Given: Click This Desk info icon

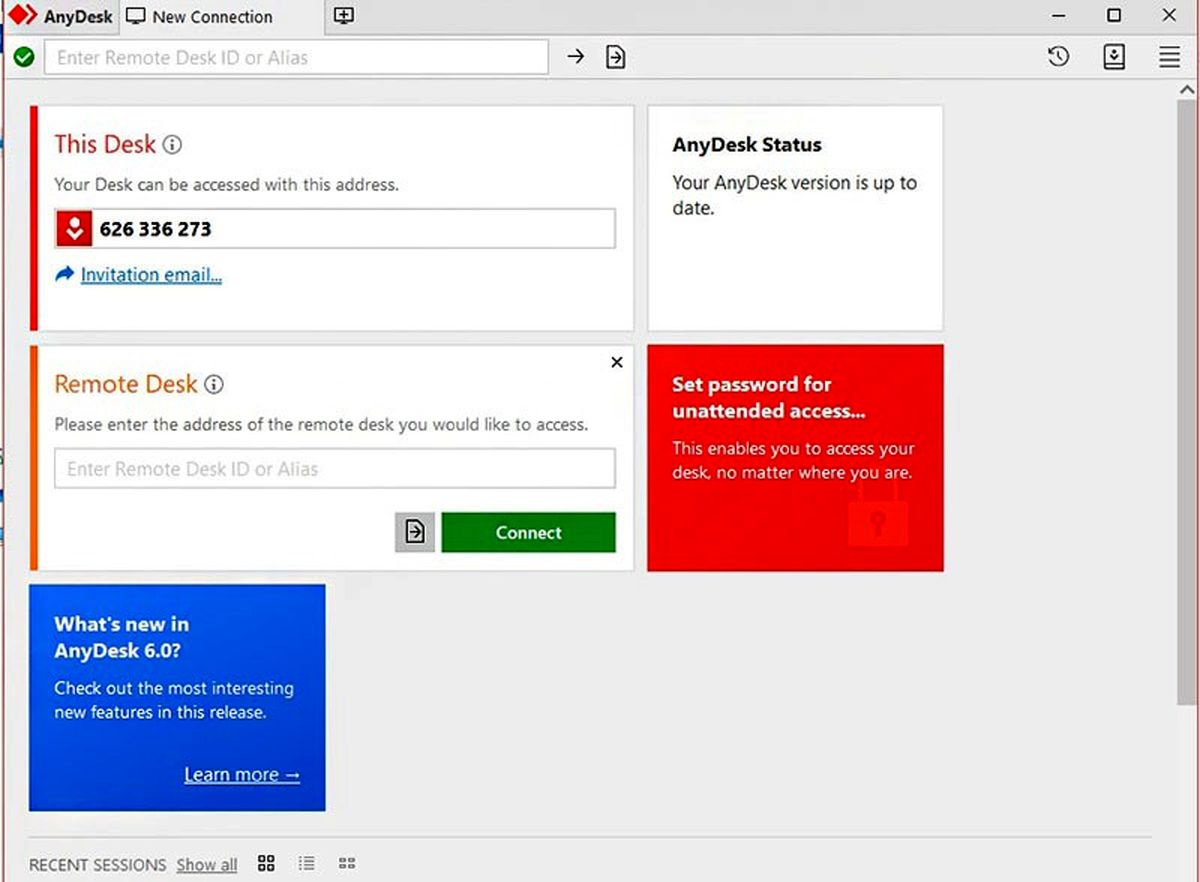Looking at the screenshot, I should (x=172, y=145).
